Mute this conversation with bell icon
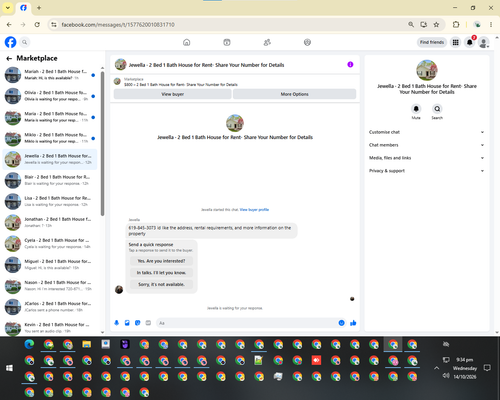This screenshot has width=500, height=400. 416,109
